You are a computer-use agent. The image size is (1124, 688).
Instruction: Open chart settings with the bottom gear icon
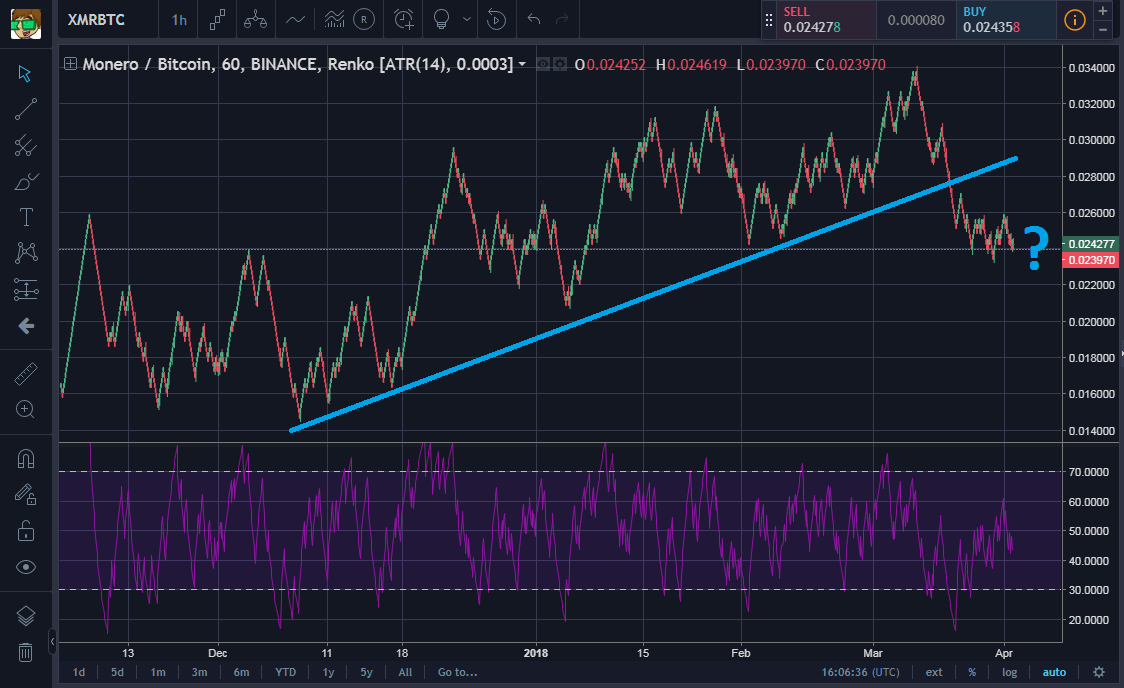tap(1099, 672)
